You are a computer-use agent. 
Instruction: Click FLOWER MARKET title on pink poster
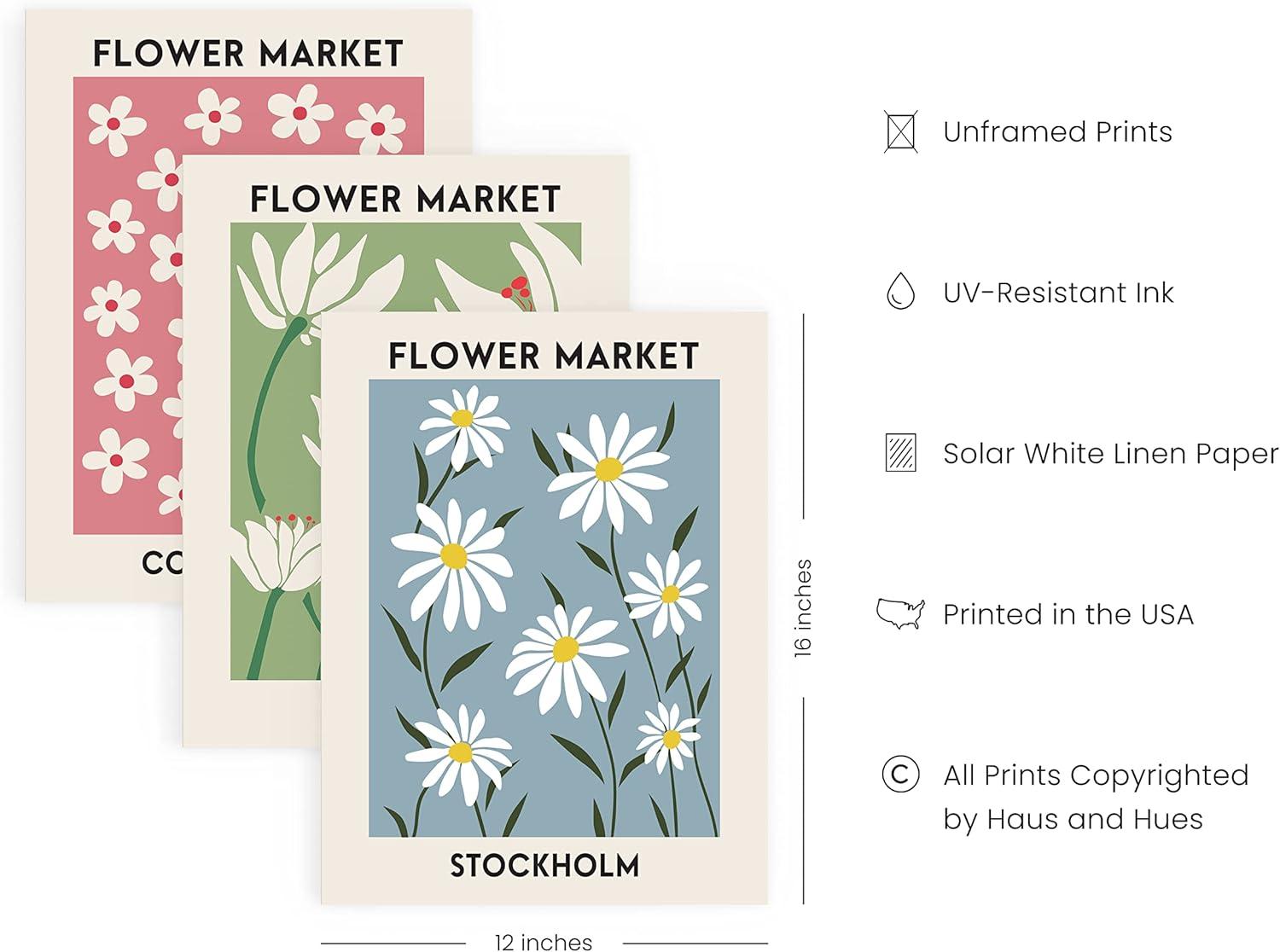pos(247,53)
